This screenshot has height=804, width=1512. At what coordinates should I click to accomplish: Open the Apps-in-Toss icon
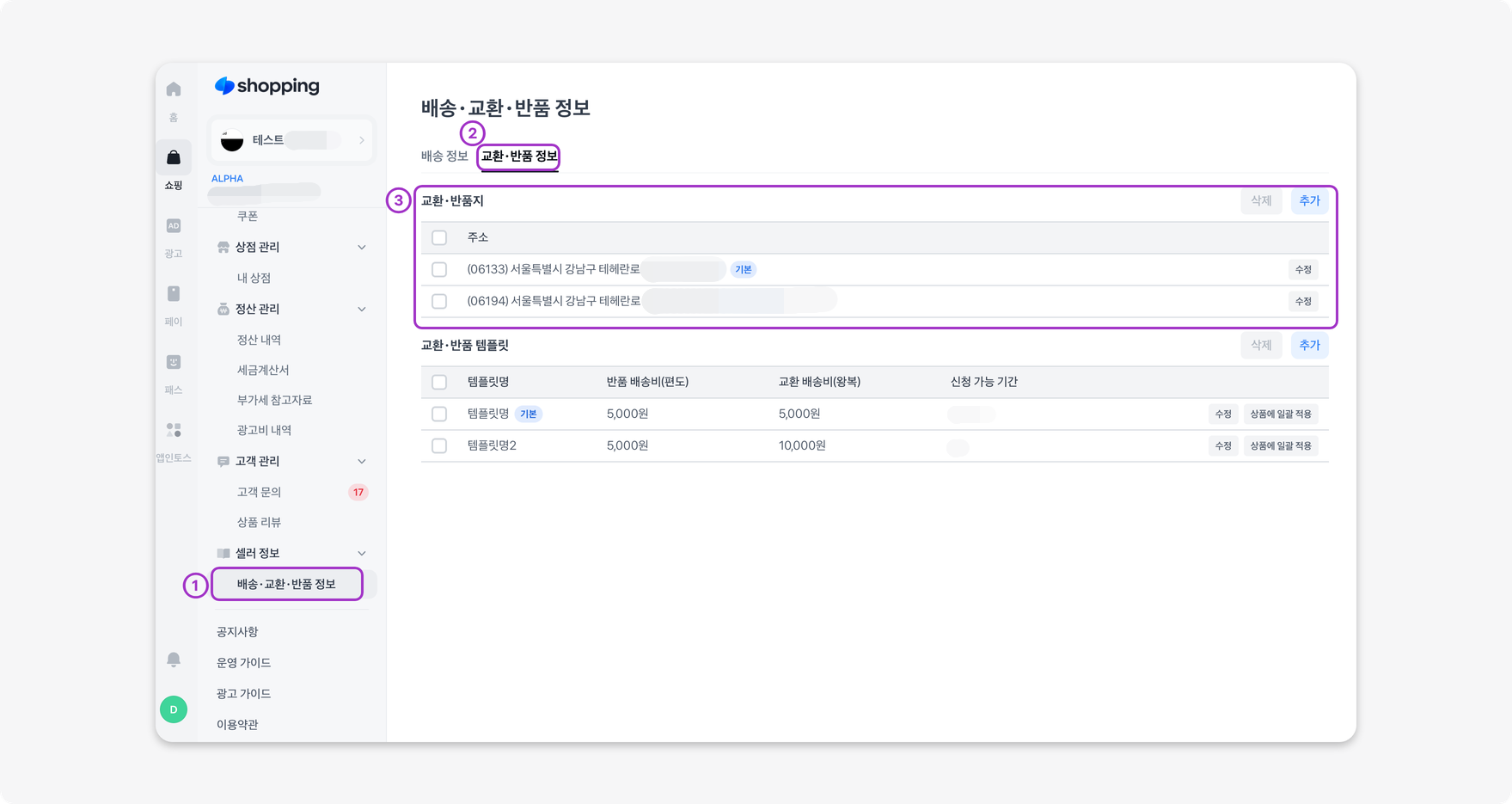pos(174,430)
